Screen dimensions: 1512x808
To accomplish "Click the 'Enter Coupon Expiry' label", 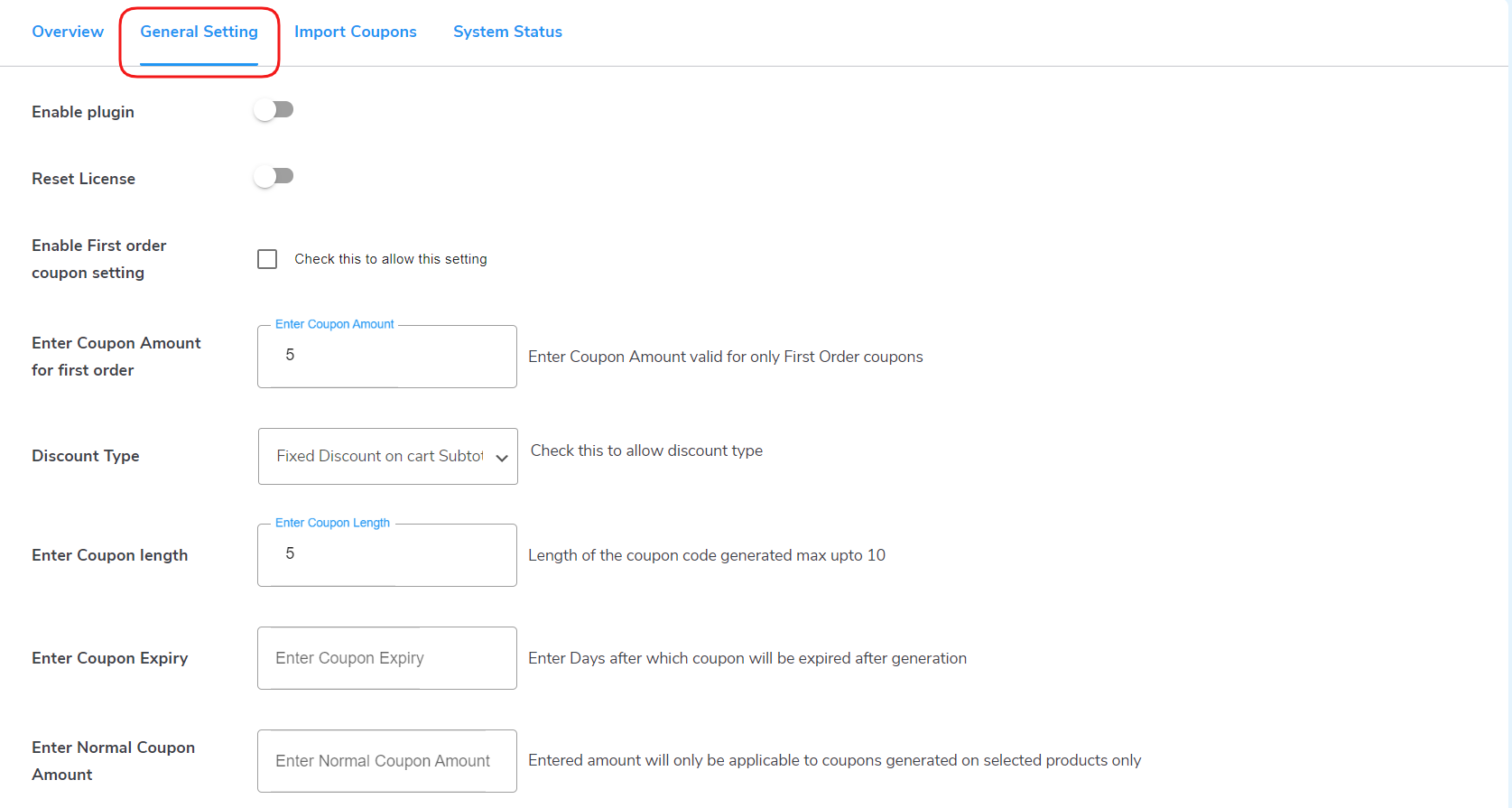I will coord(110,658).
